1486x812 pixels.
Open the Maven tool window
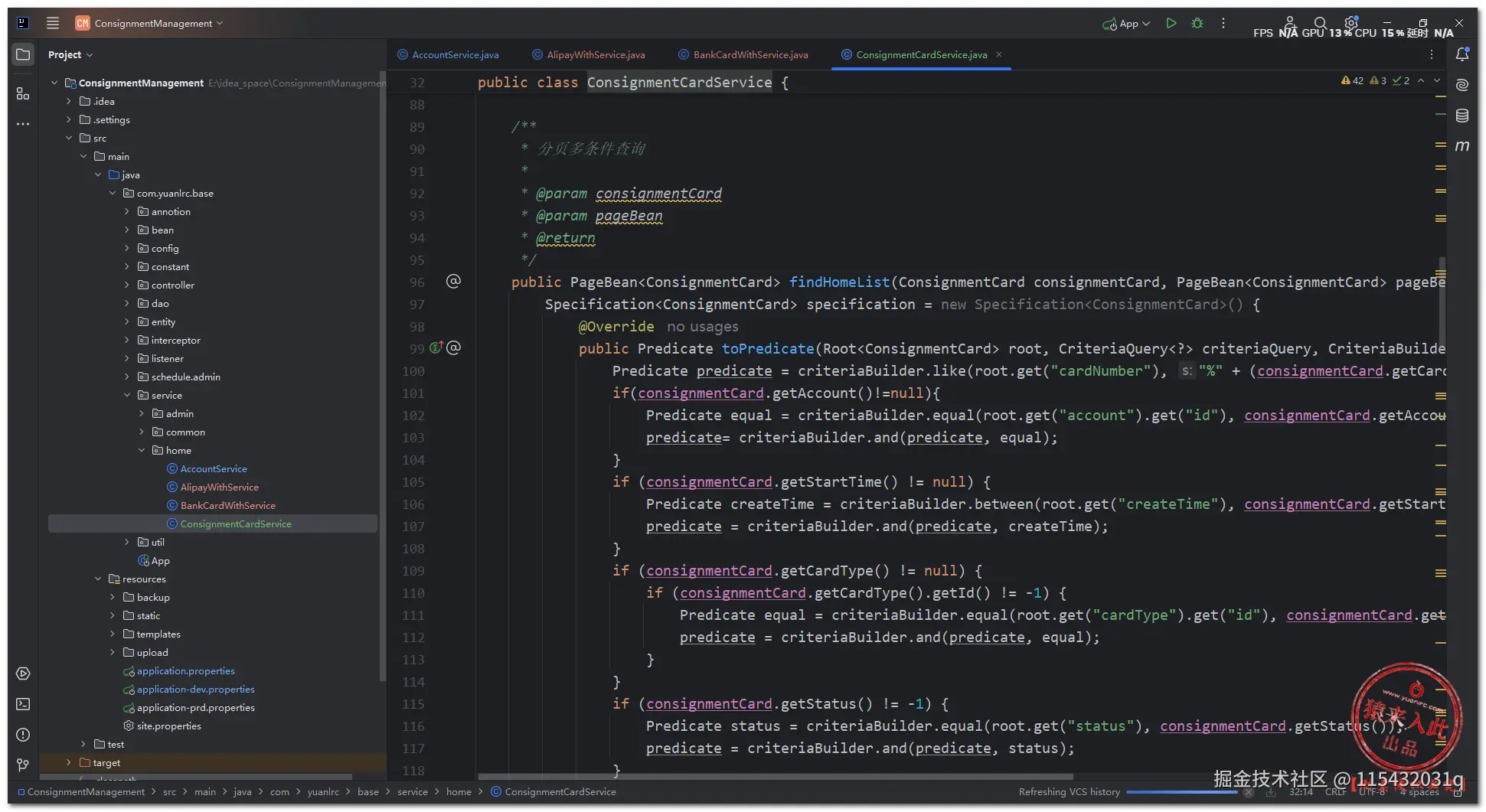pyautogui.click(x=1462, y=145)
